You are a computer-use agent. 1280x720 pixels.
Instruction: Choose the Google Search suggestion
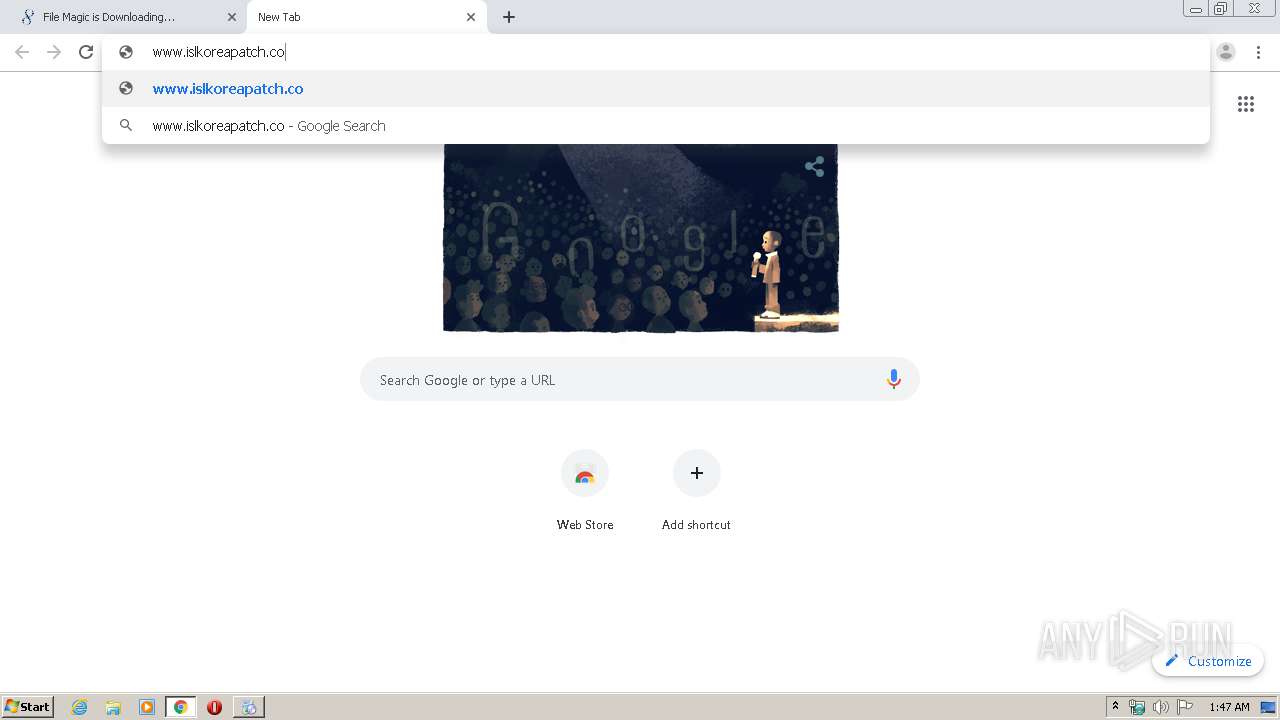point(656,126)
